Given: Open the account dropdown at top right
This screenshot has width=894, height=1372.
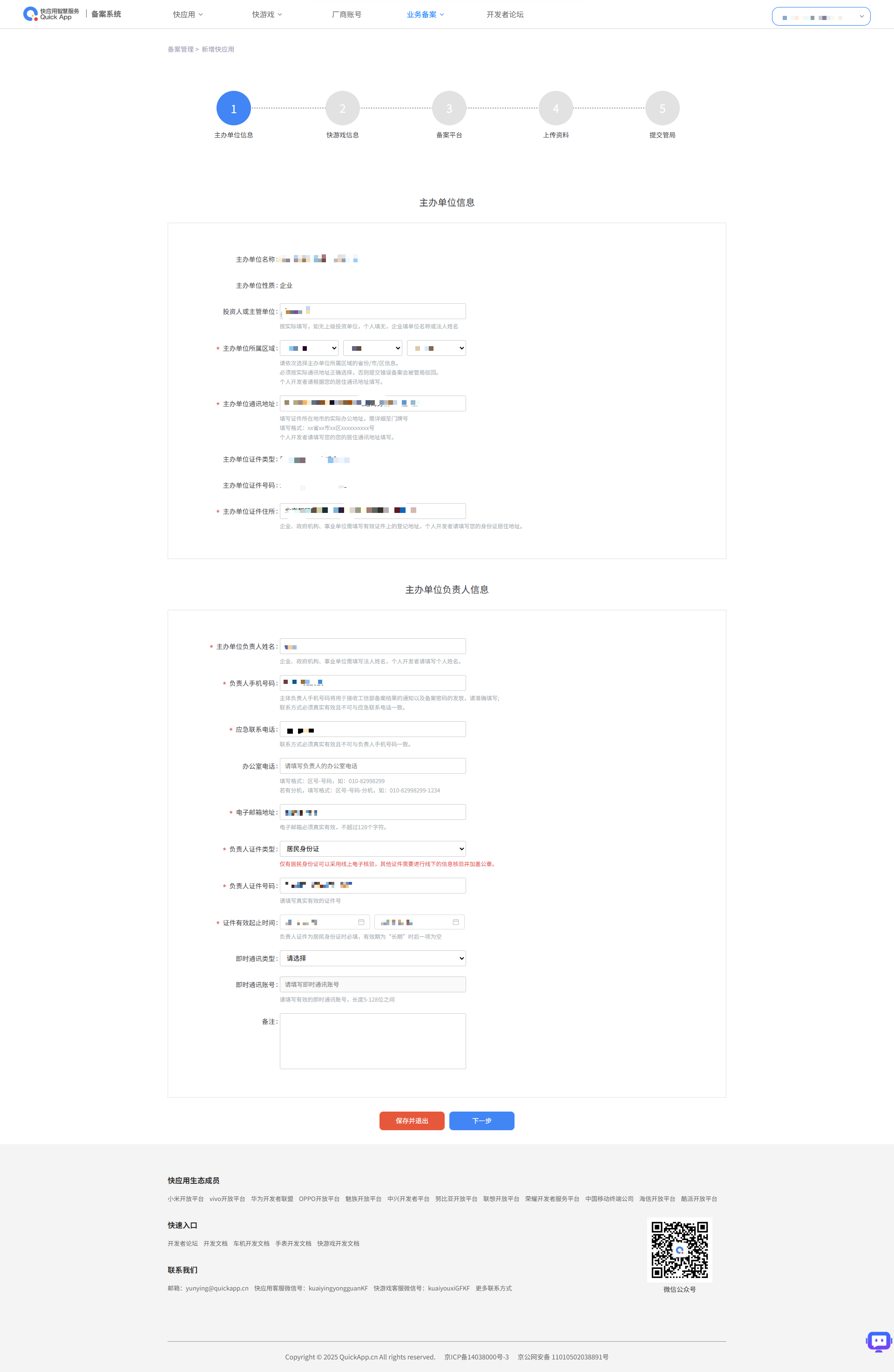Looking at the screenshot, I should [x=820, y=17].
